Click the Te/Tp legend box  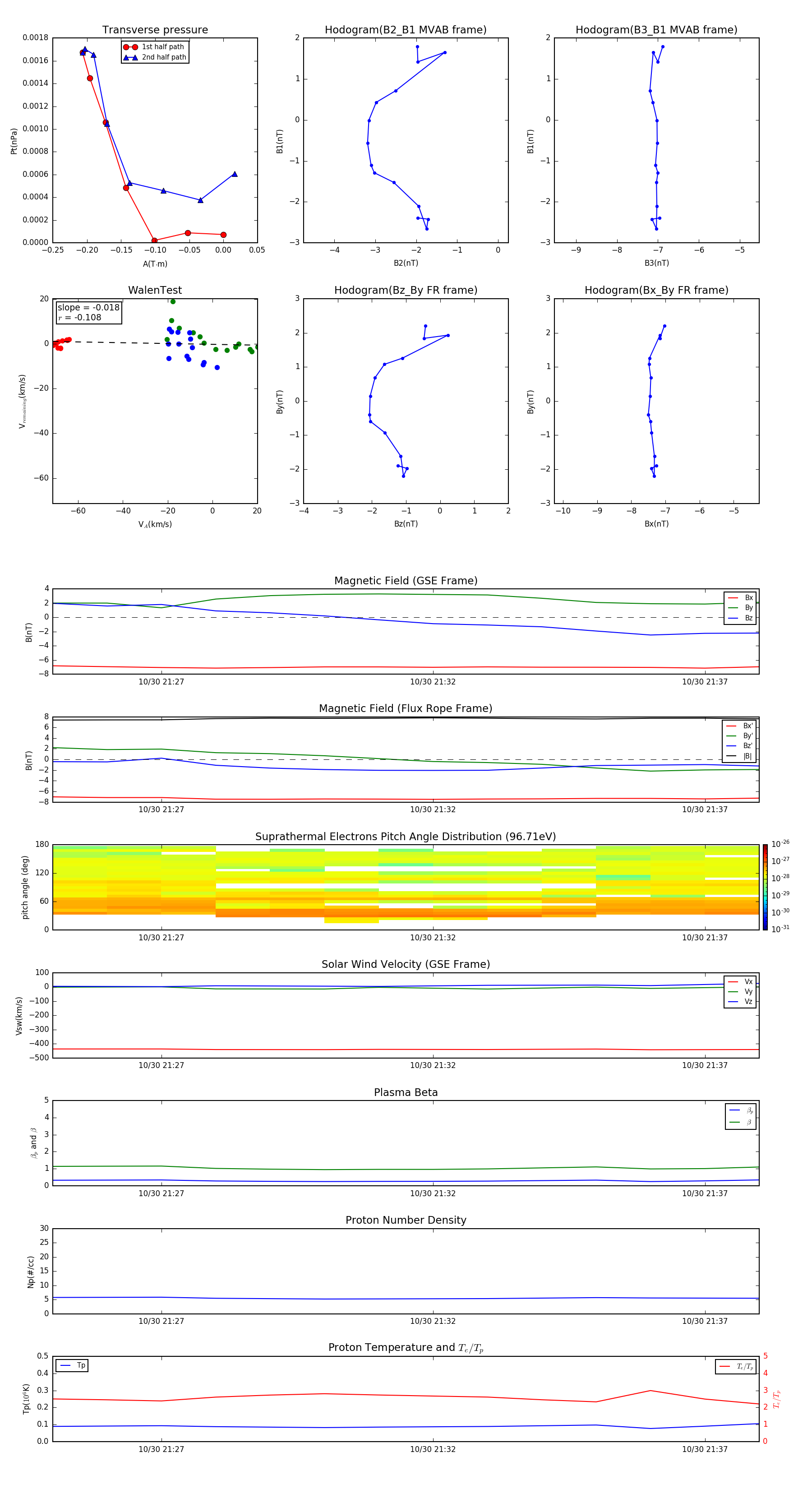tap(735, 1366)
